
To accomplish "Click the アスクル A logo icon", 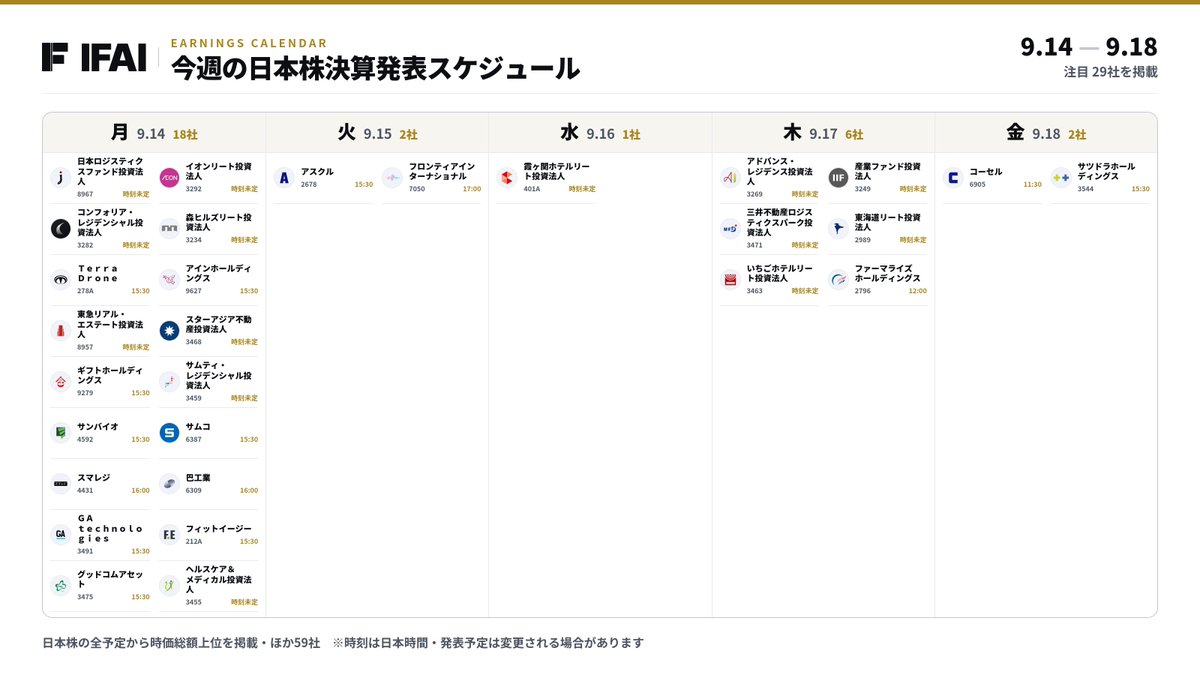I will click(284, 178).
